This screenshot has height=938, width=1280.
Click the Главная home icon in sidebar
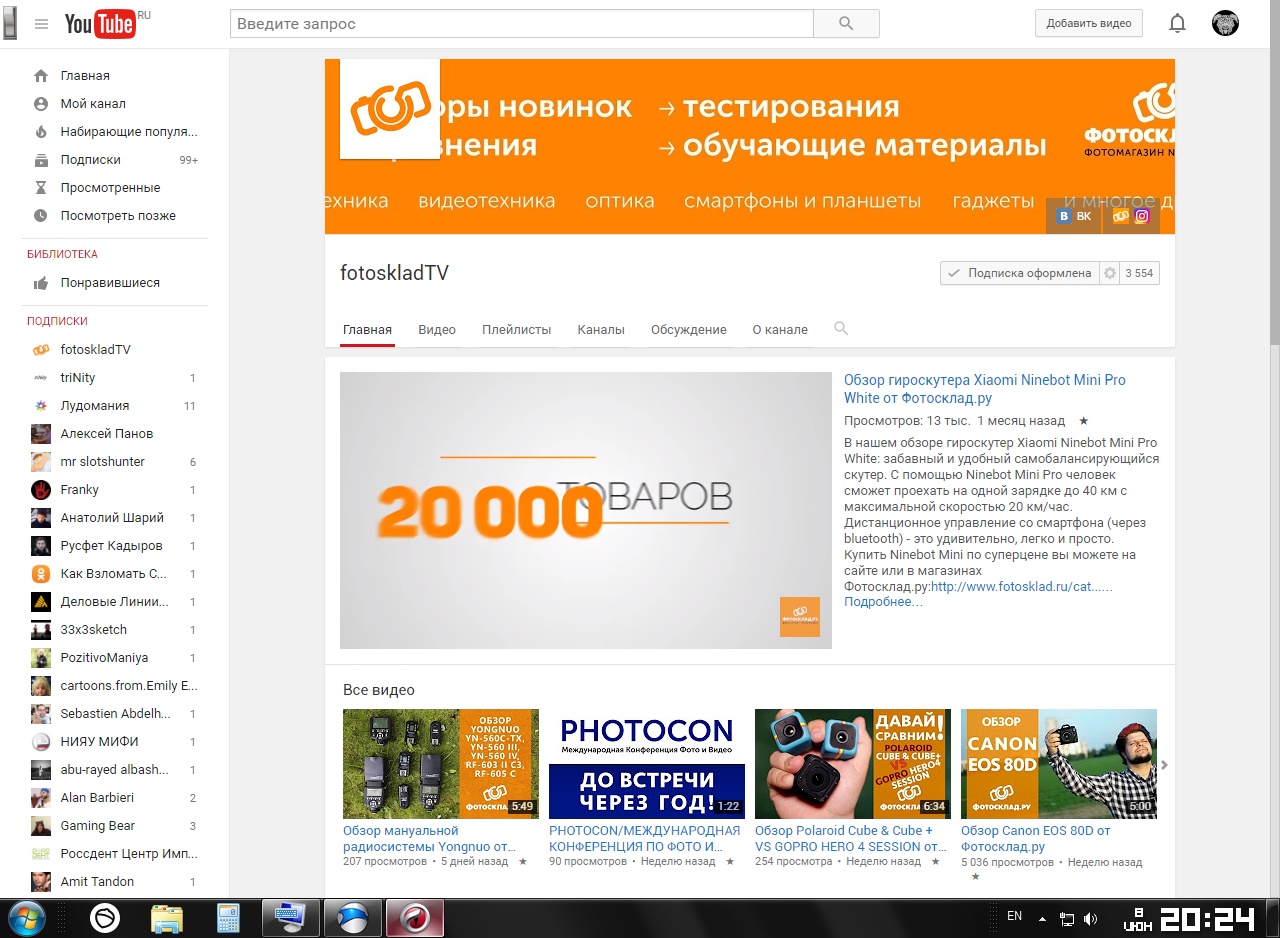41,76
